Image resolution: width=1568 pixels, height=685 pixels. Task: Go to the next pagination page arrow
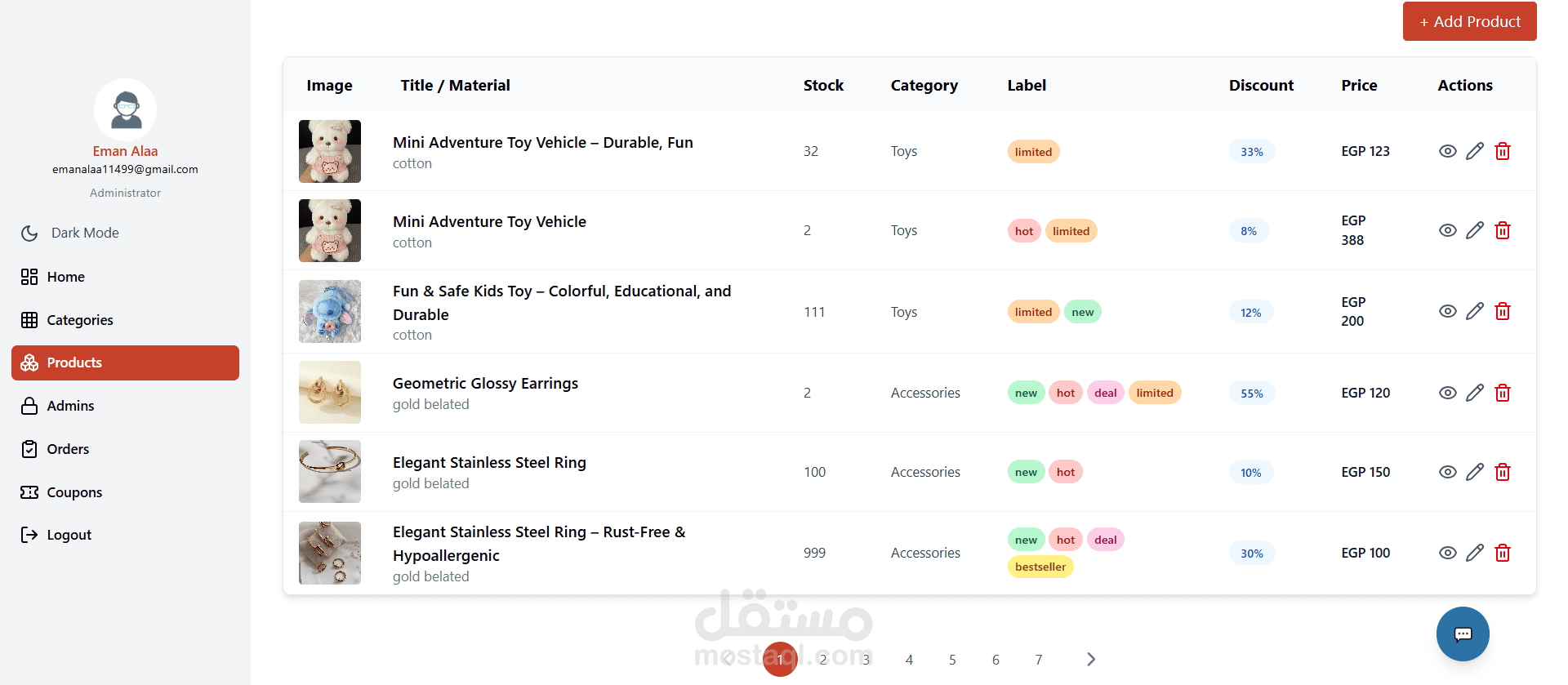[x=1091, y=659]
